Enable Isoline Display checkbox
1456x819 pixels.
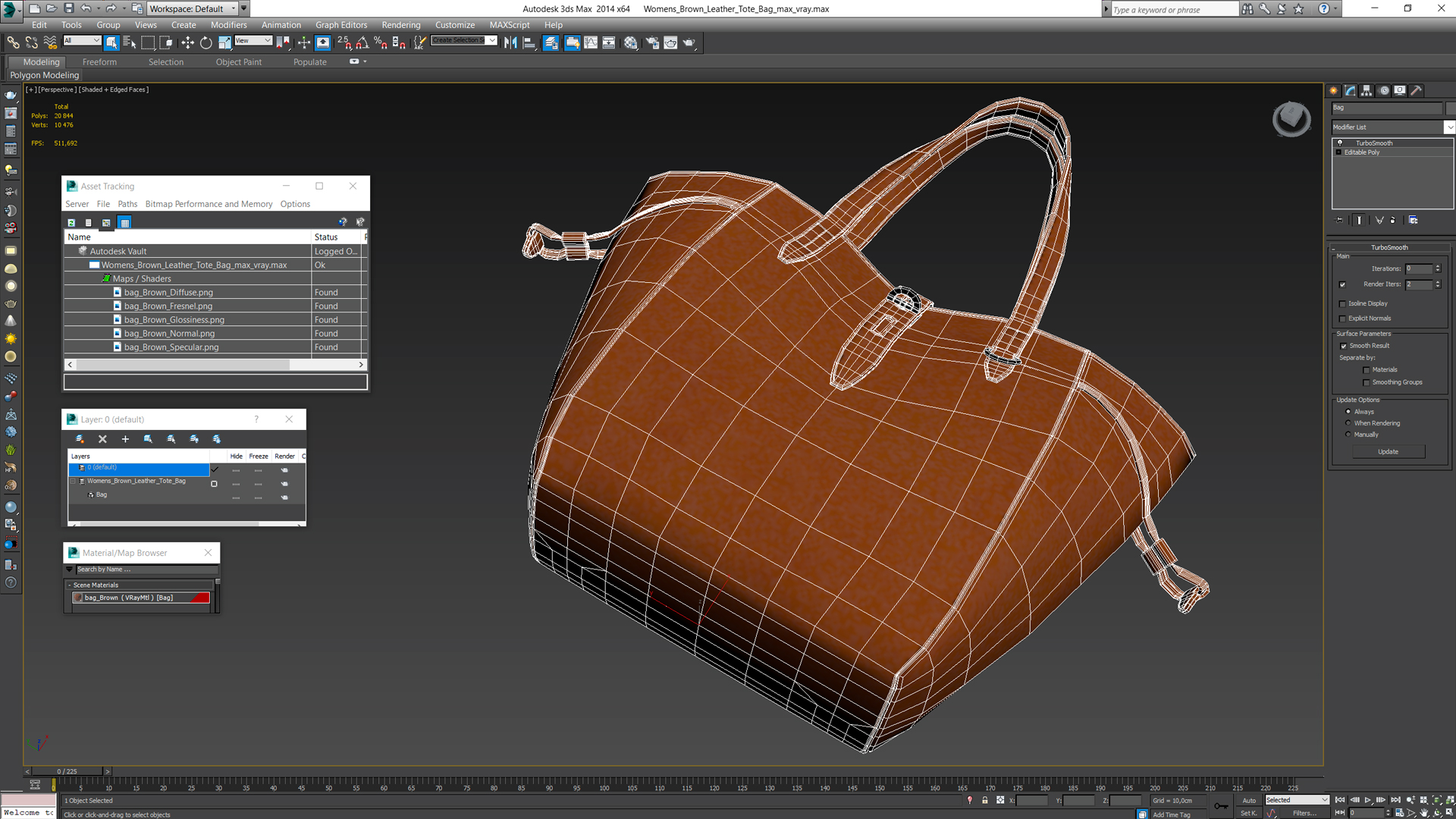(x=1342, y=303)
